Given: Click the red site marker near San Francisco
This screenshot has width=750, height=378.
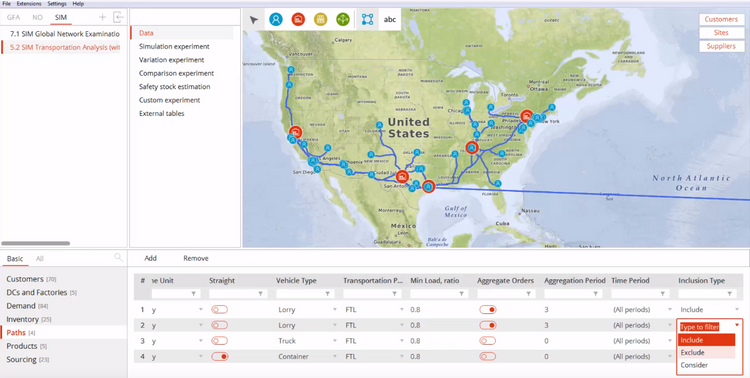Looking at the screenshot, I should click(296, 132).
